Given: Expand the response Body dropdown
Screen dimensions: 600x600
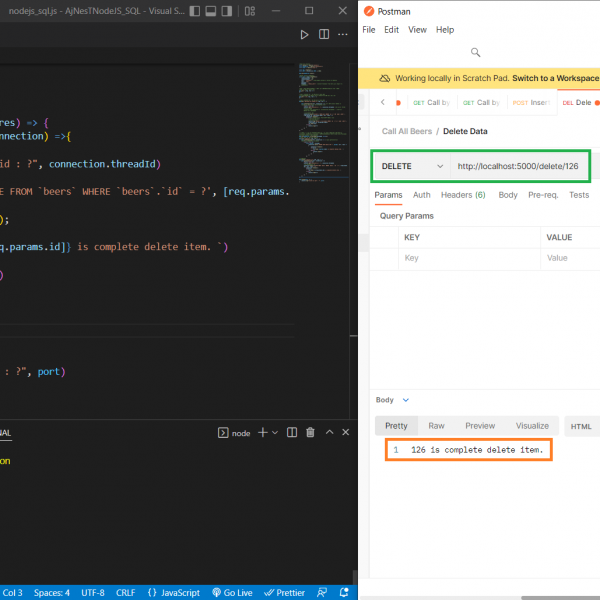Looking at the screenshot, I should tap(405, 400).
